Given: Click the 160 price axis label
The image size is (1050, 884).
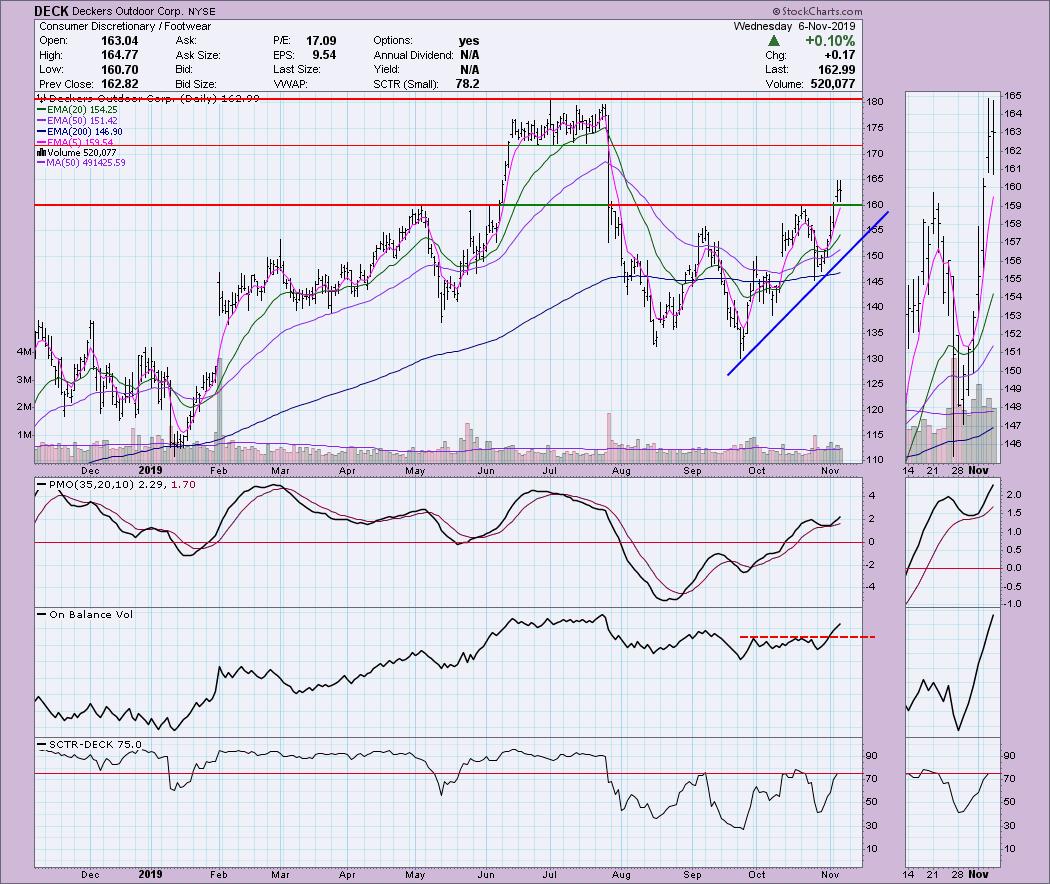Looking at the screenshot, I should tap(877, 205).
